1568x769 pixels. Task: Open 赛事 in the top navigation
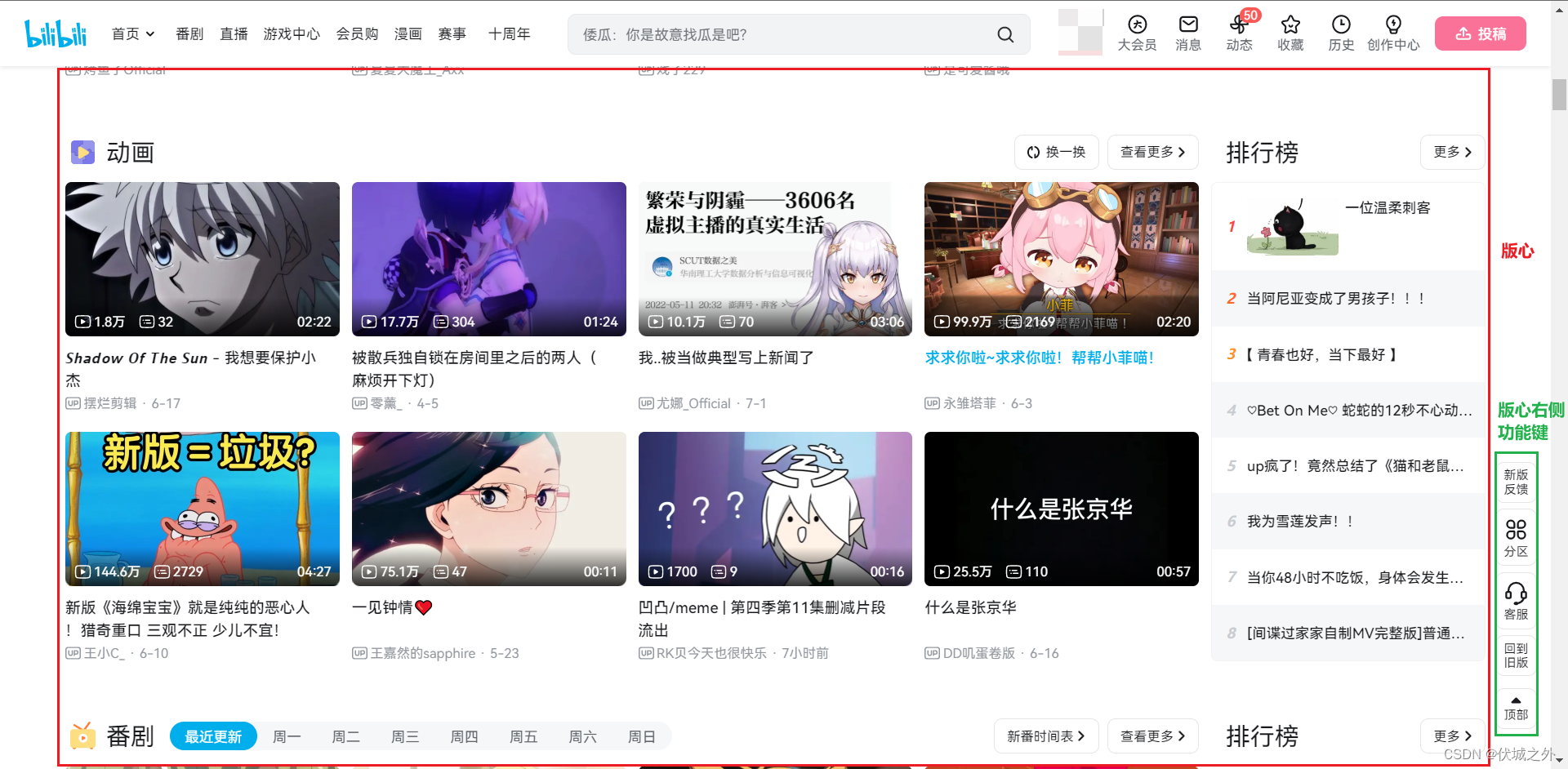pos(452,33)
